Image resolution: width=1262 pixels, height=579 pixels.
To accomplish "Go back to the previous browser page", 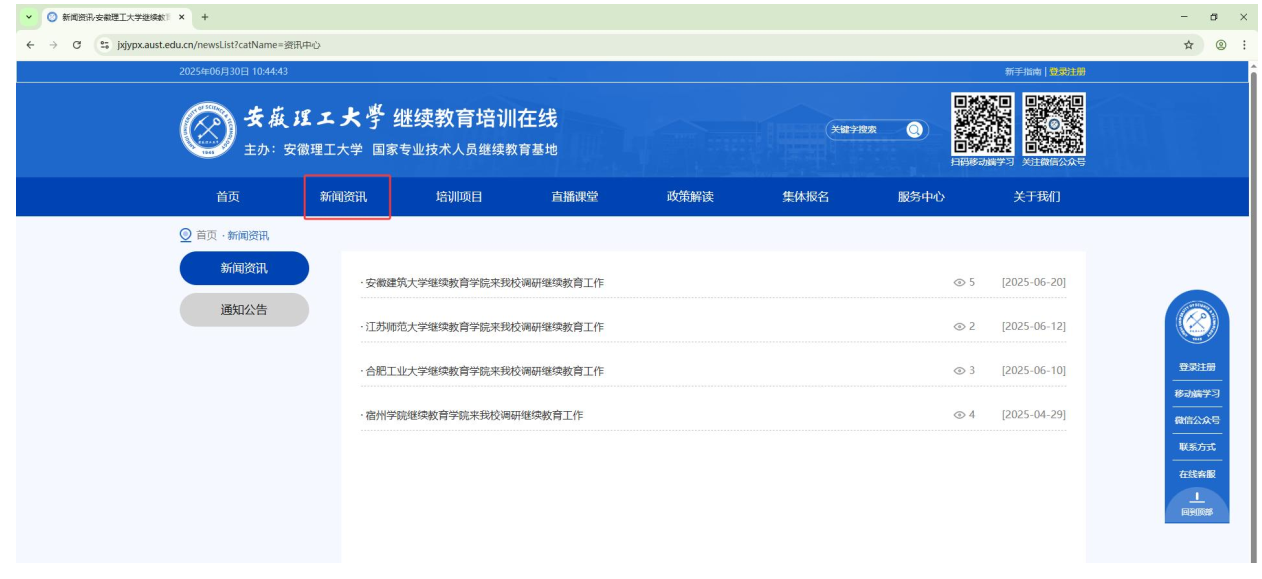I will [x=30, y=45].
